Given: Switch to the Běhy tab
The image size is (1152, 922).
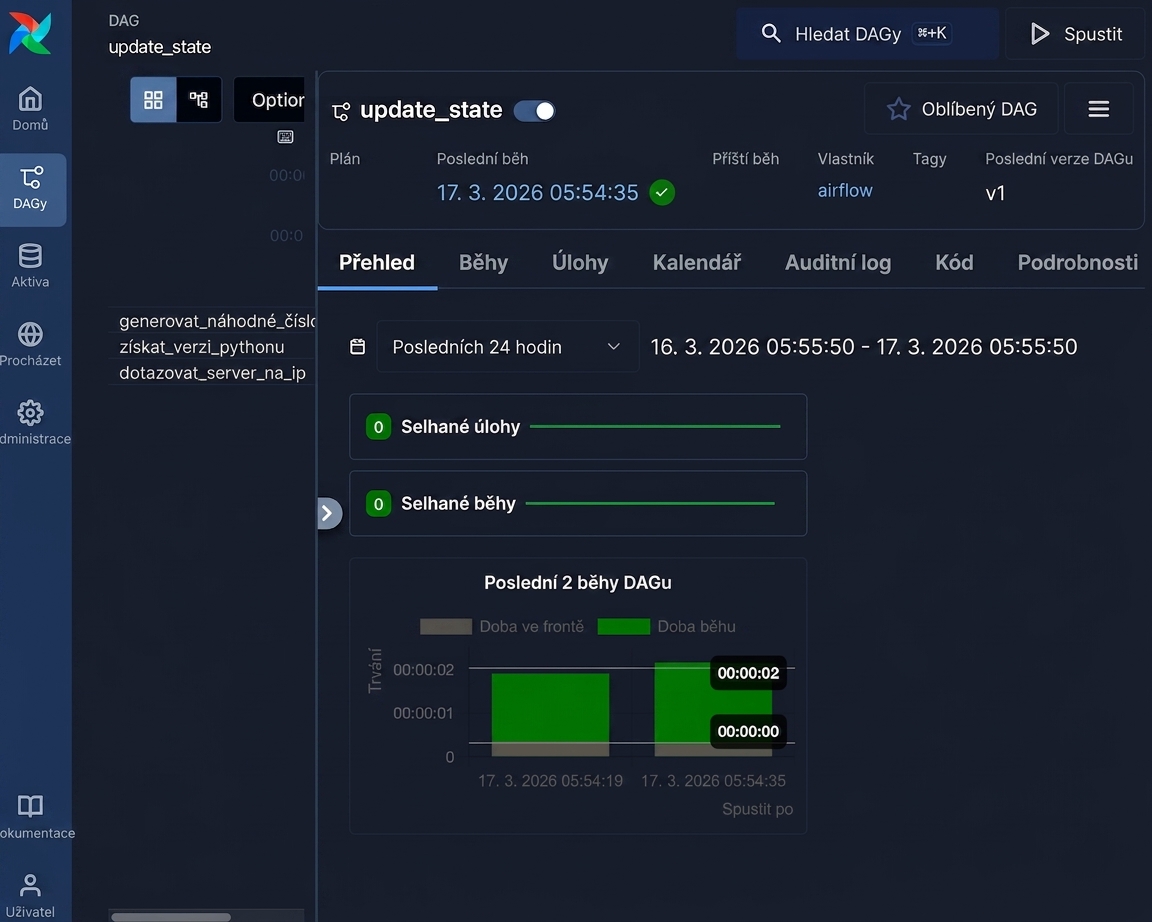Looking at the screenshot, I should 483,263.
